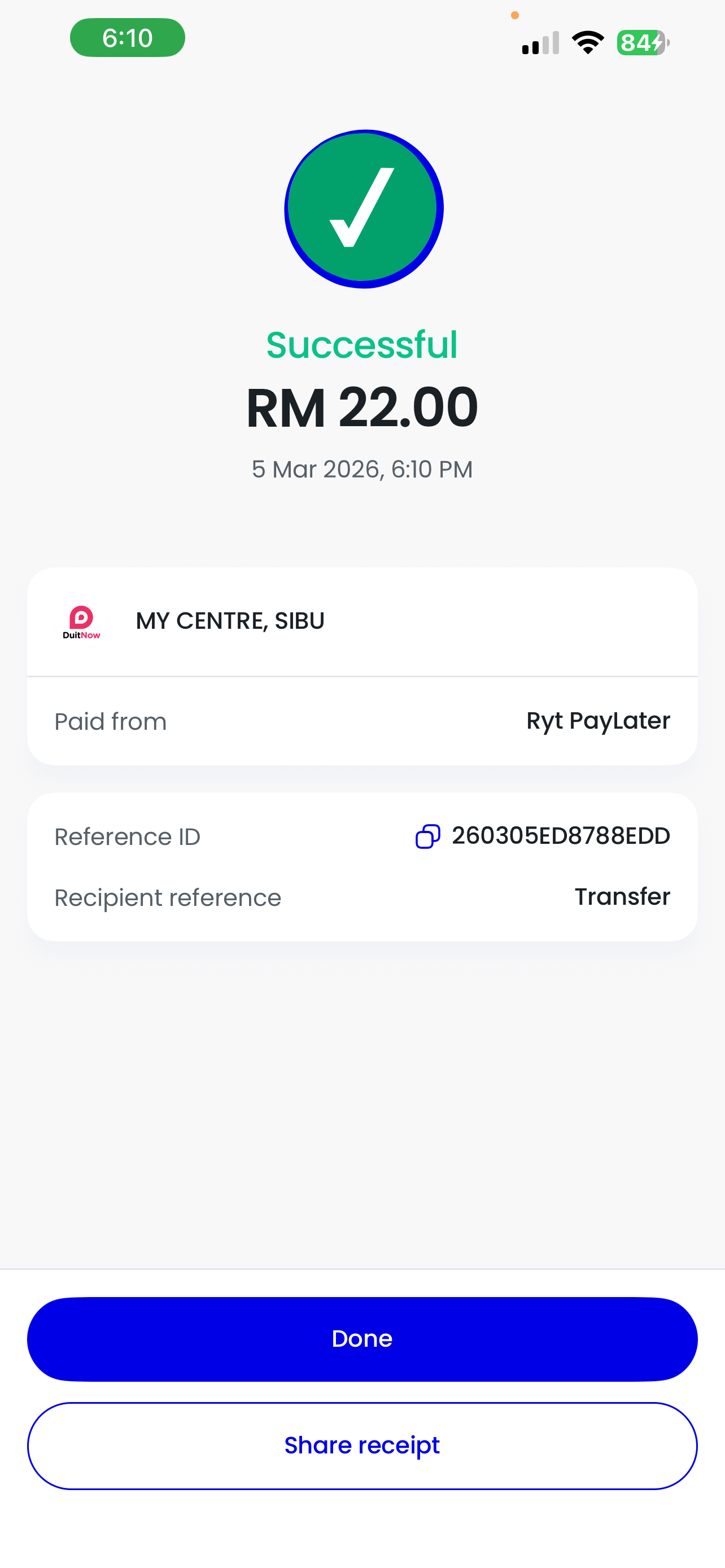
Task: Tap the Share receipt button
Action: point(362,1446)
